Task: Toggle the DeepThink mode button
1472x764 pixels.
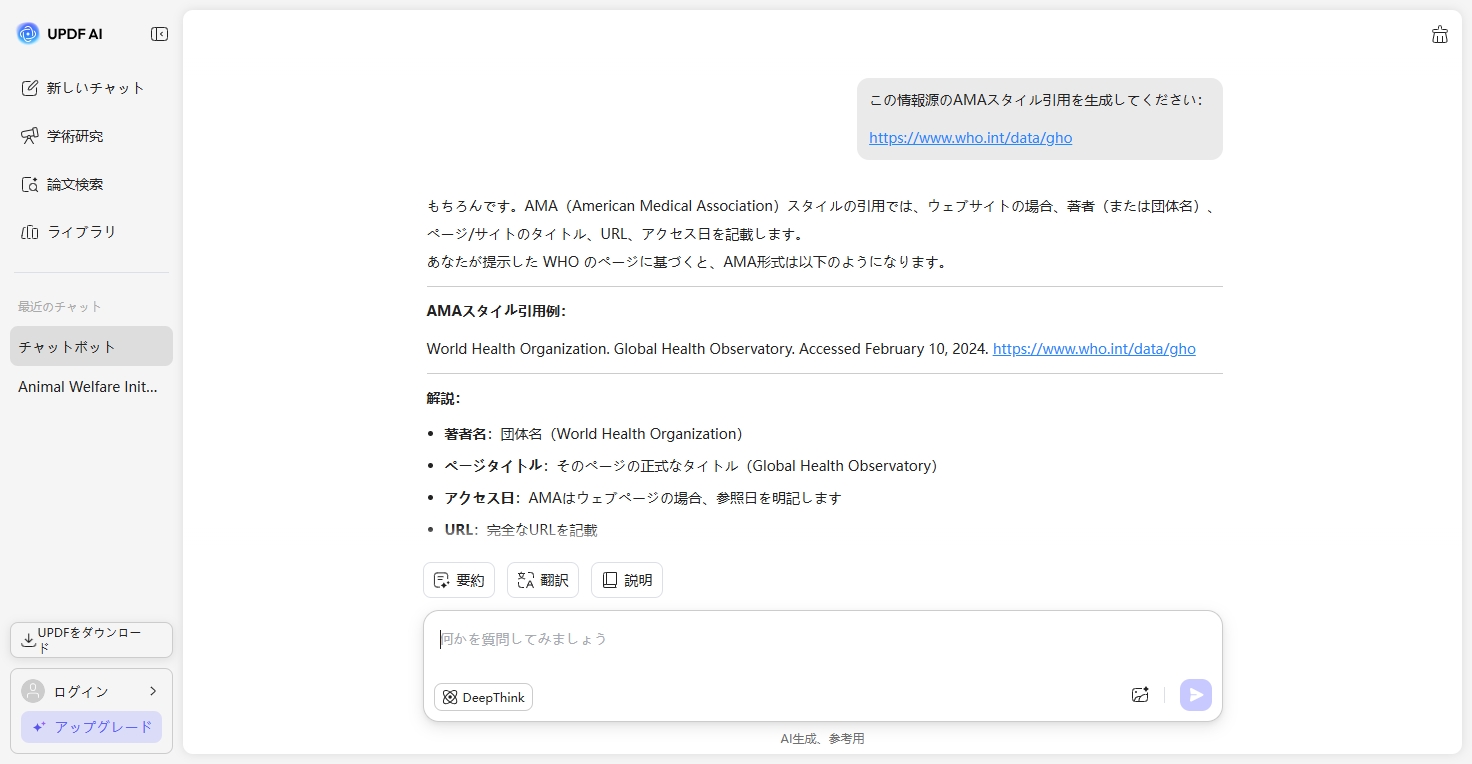Action: tap(484, 697)
